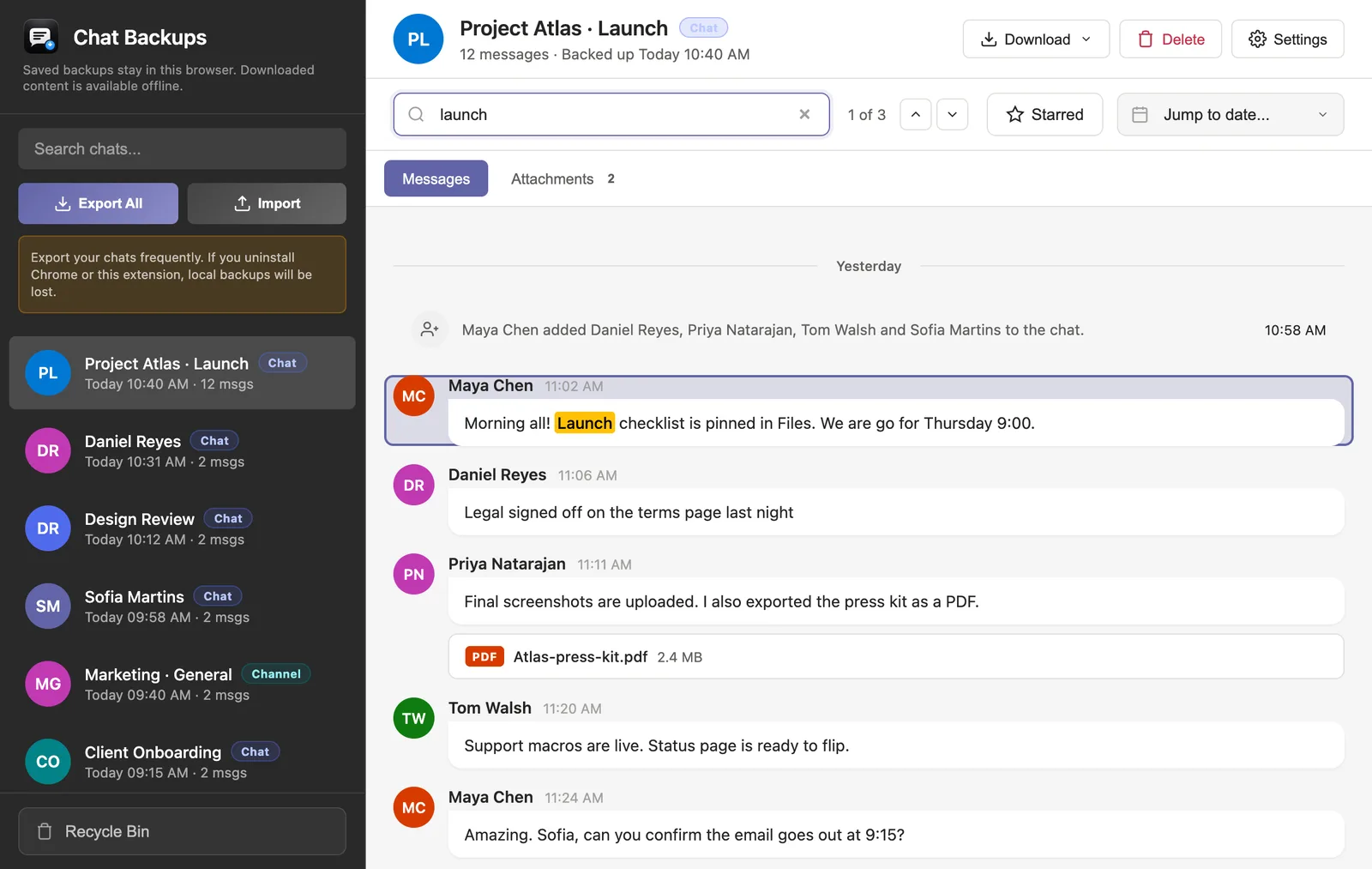The image size is (1372, 869).
Task: Go to previous search match arrow
Action: (916, 114)
